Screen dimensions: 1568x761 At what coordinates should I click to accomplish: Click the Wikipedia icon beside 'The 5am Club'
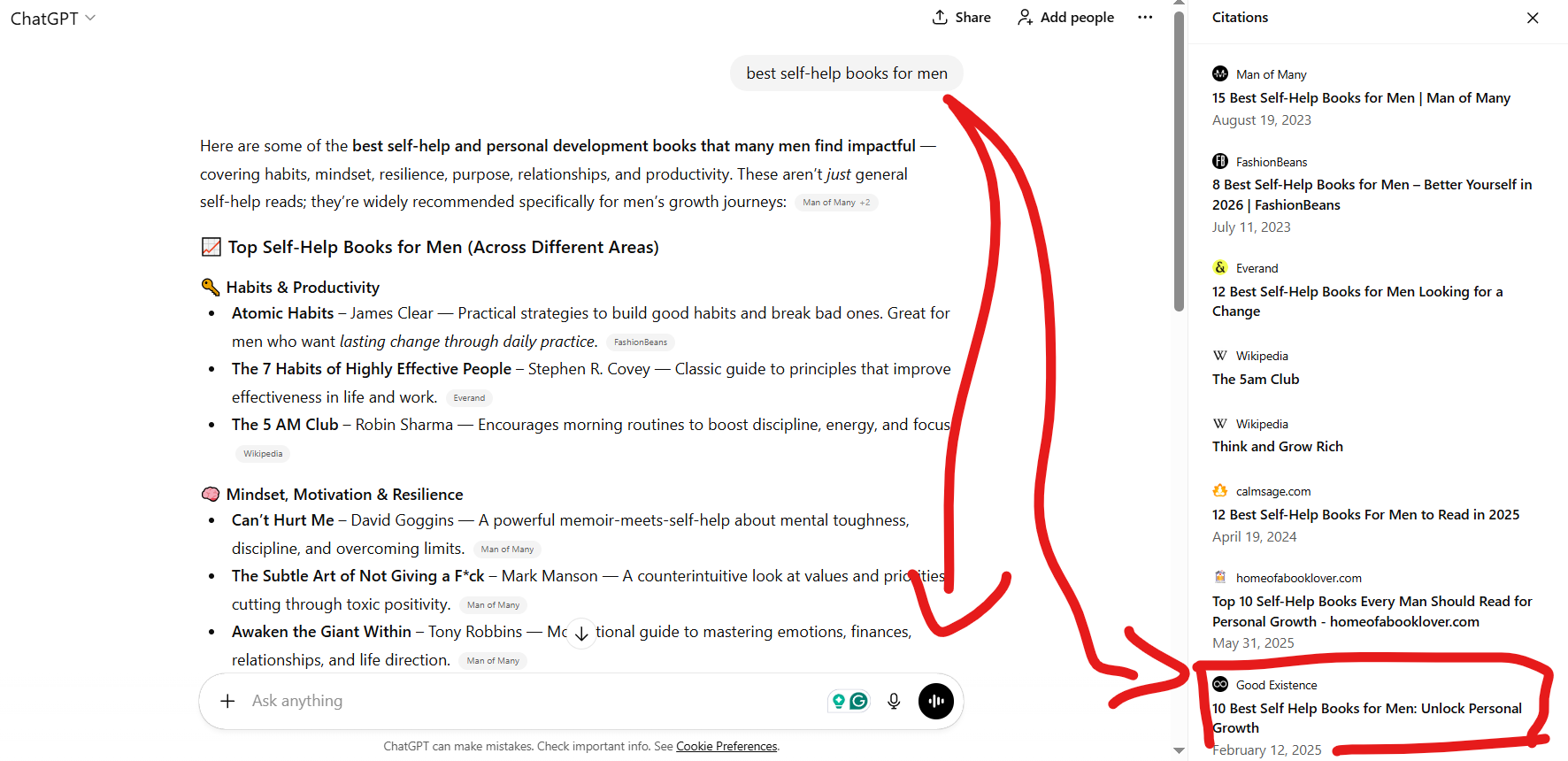click(1220, 355)
